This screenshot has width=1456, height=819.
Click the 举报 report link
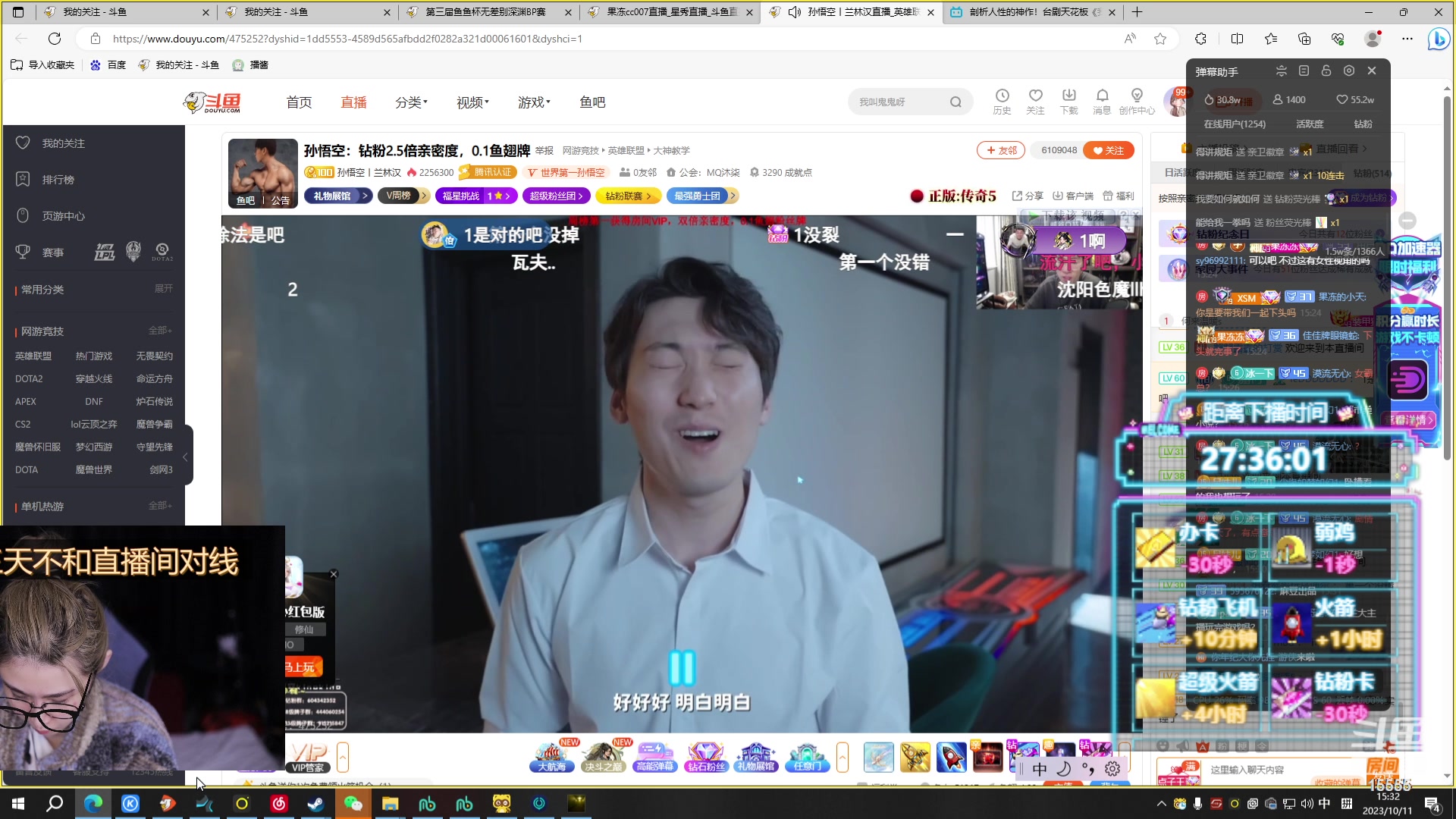[544, 150]
